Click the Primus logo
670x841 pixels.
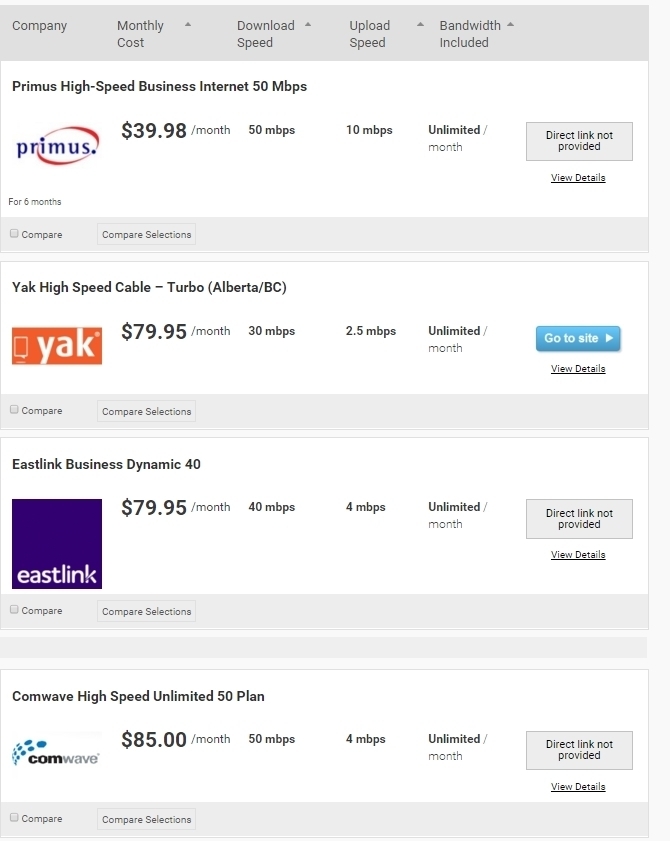click(57, 147)
